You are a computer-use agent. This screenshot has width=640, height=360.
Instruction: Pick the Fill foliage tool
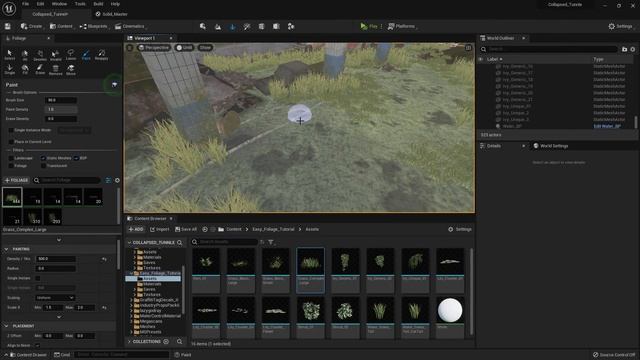click(x=25, y=69)
